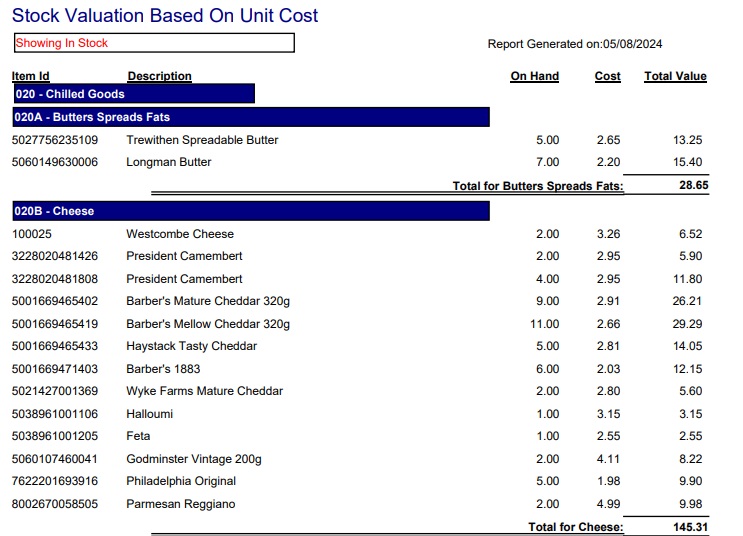
Task: Click the 145.31 cheese subtotal
Action: pos(690,527)
